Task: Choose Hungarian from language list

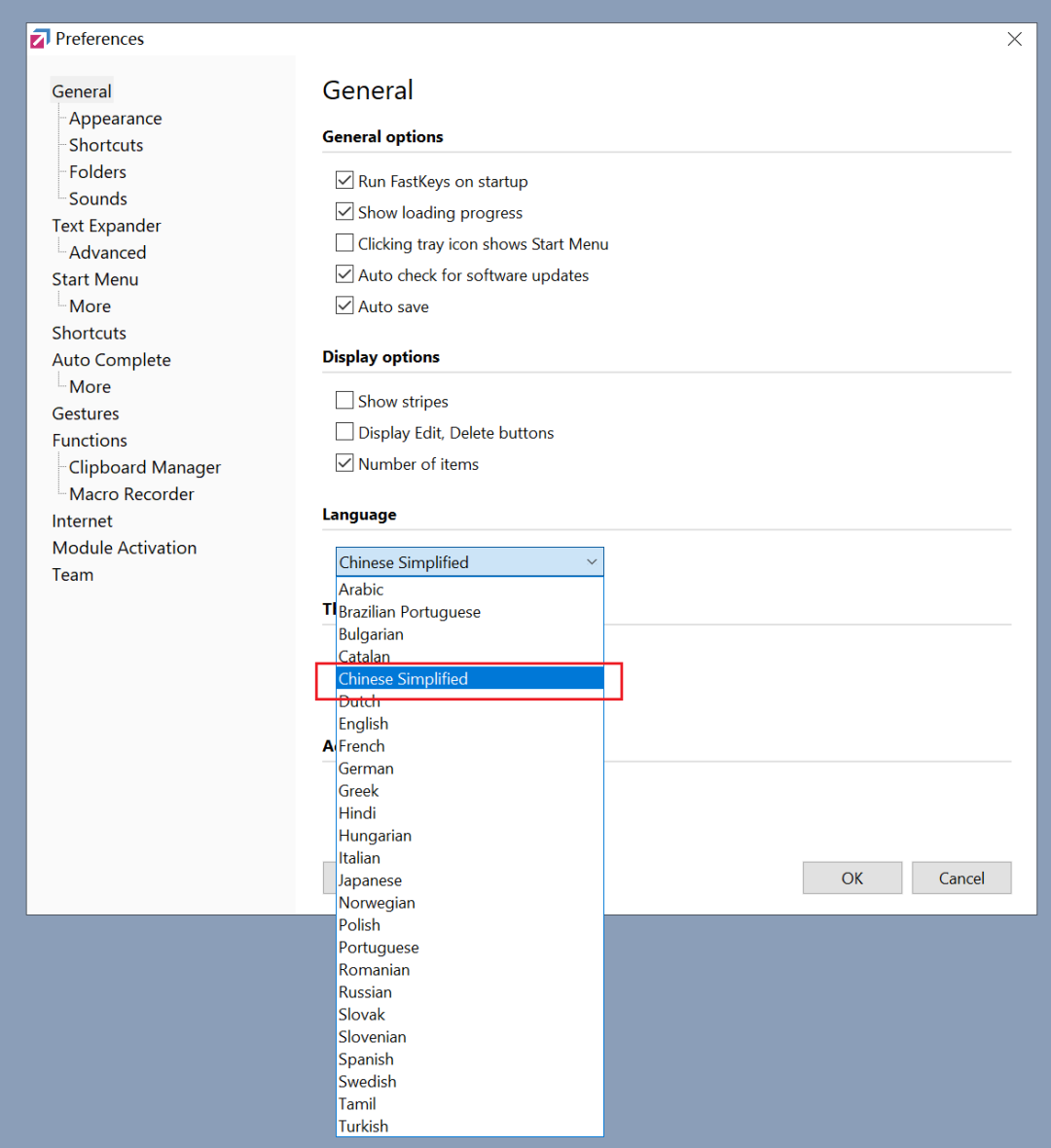Action: coord(469,836)
